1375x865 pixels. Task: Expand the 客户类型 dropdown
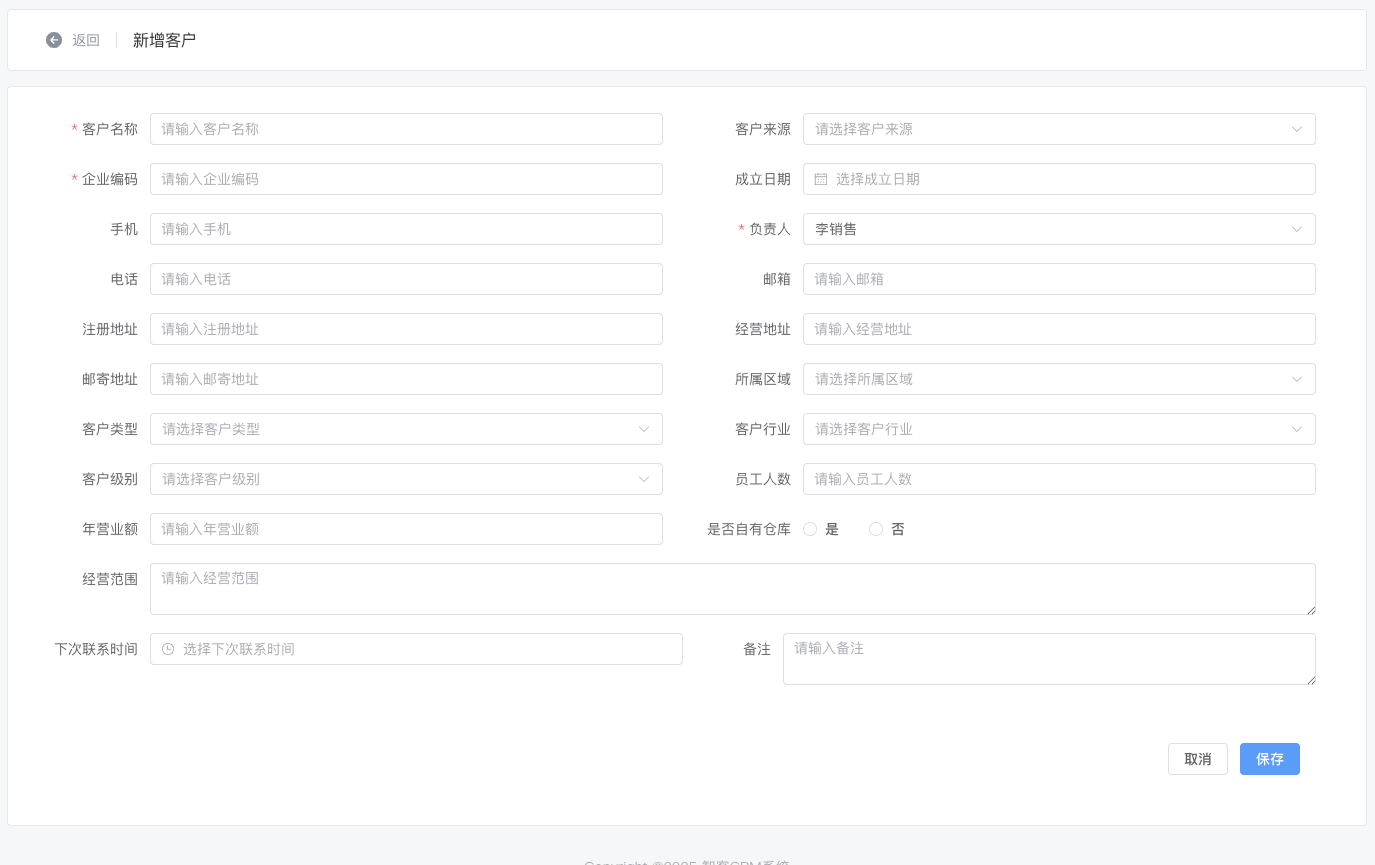[x=405, y=429]
